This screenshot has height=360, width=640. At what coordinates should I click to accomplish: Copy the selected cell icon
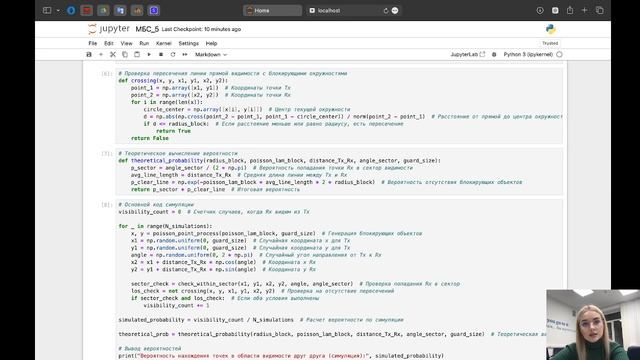pyautogui.click(x=125, y=54)
